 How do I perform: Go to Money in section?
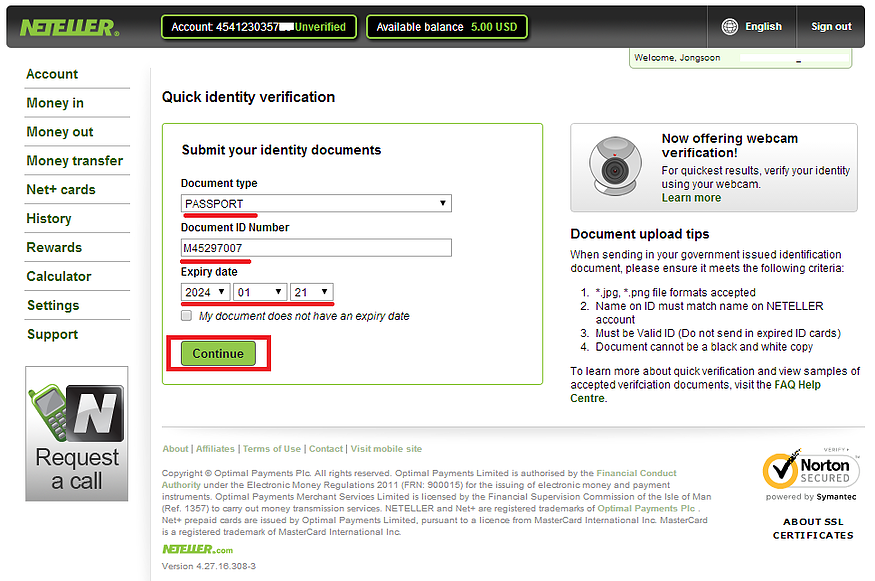pyautogui.click(x=55, y=103)
